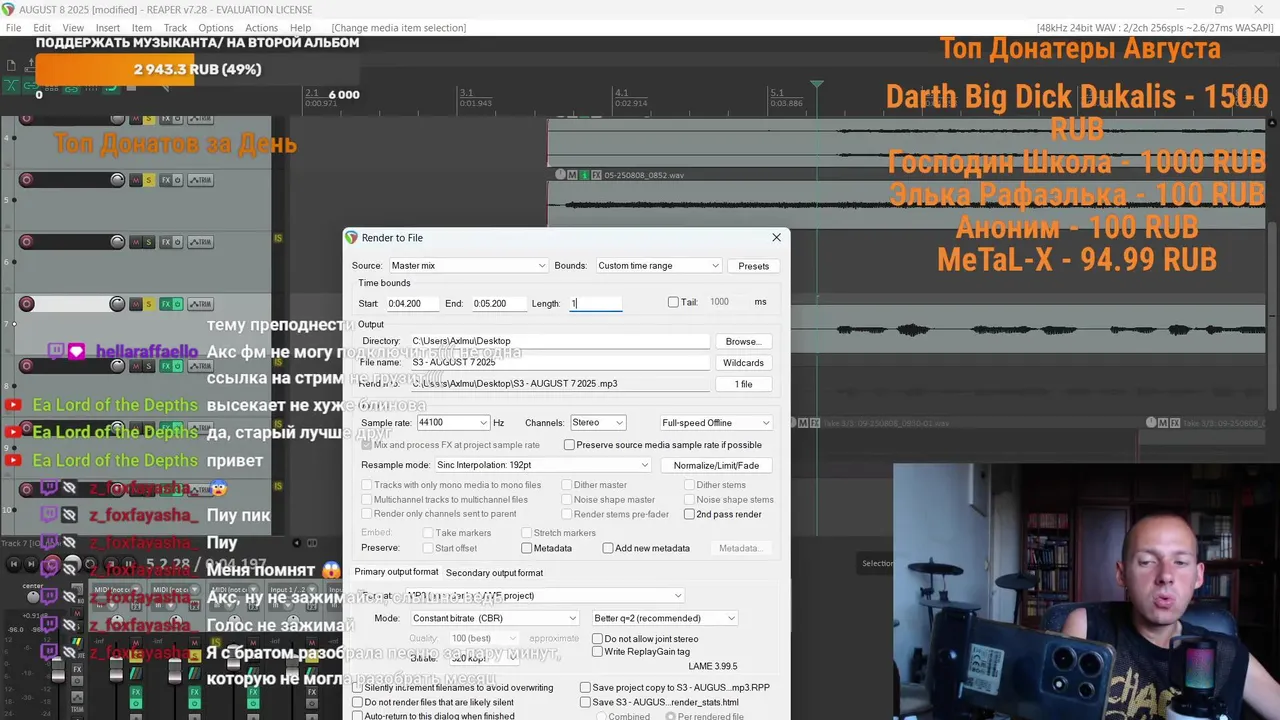Viewport: 1280px width, 720px height.
Task: Toggle green FX bypass on track 7
Action: coord(177,304)
